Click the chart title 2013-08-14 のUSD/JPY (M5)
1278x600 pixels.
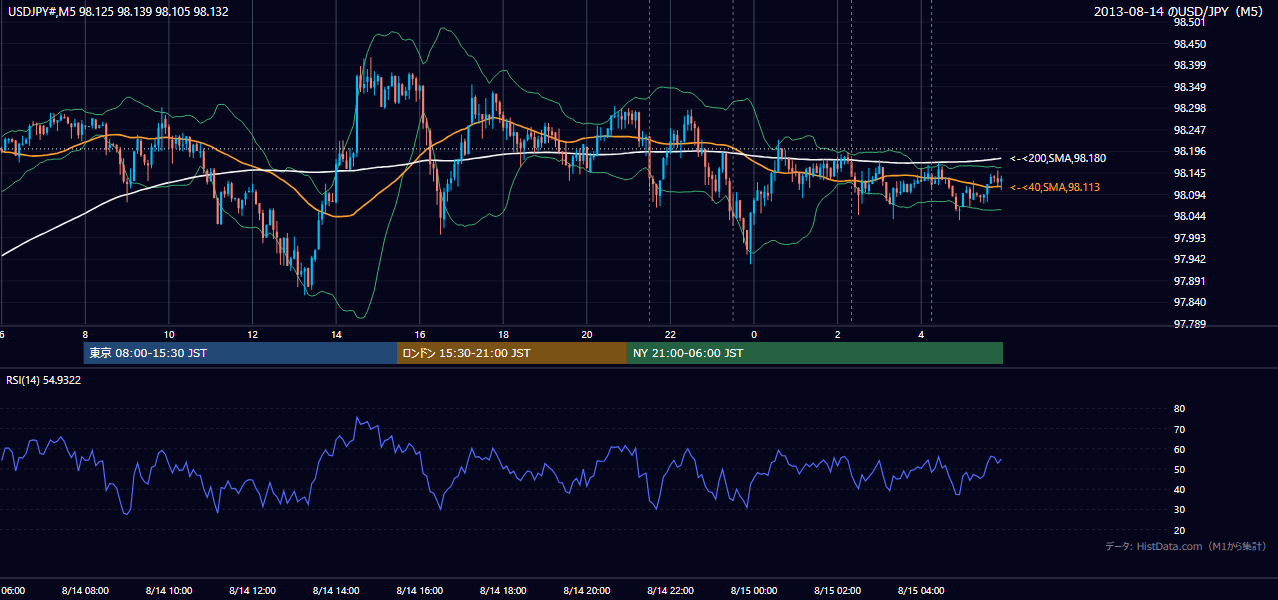(x=1180, y=12)
